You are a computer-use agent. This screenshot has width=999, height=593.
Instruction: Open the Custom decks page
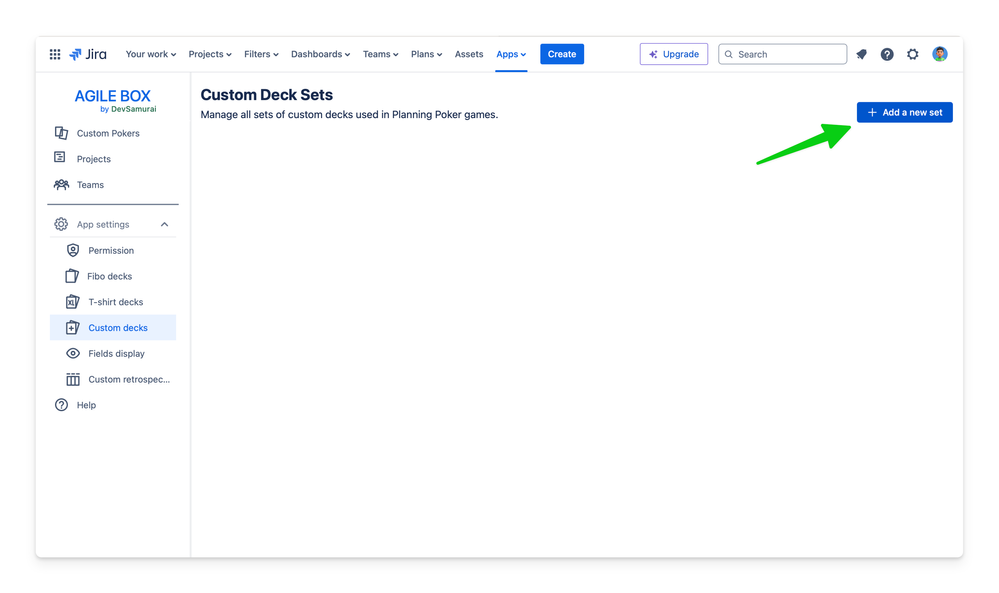tap(113, 327)
